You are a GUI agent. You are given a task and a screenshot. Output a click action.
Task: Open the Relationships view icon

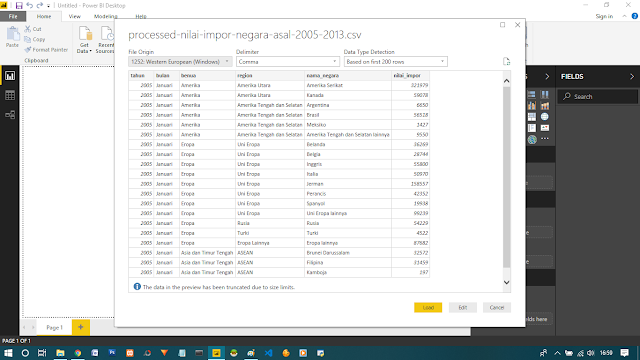pos(10,115)
